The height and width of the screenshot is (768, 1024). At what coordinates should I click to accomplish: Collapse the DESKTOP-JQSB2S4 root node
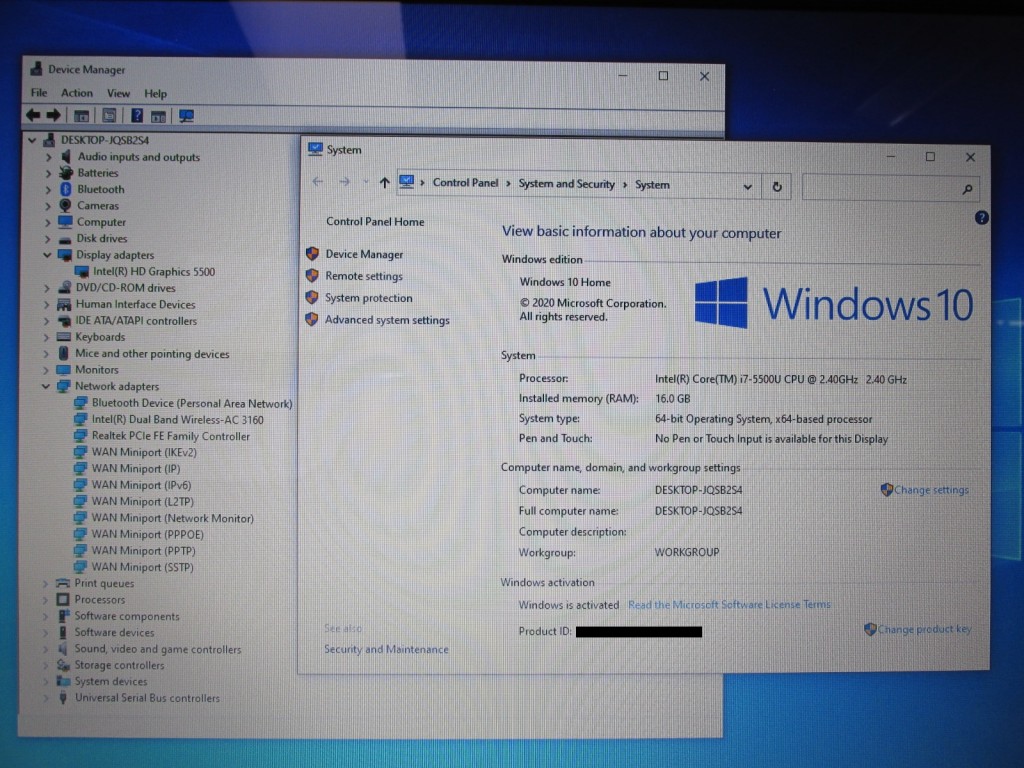[32, 140]
